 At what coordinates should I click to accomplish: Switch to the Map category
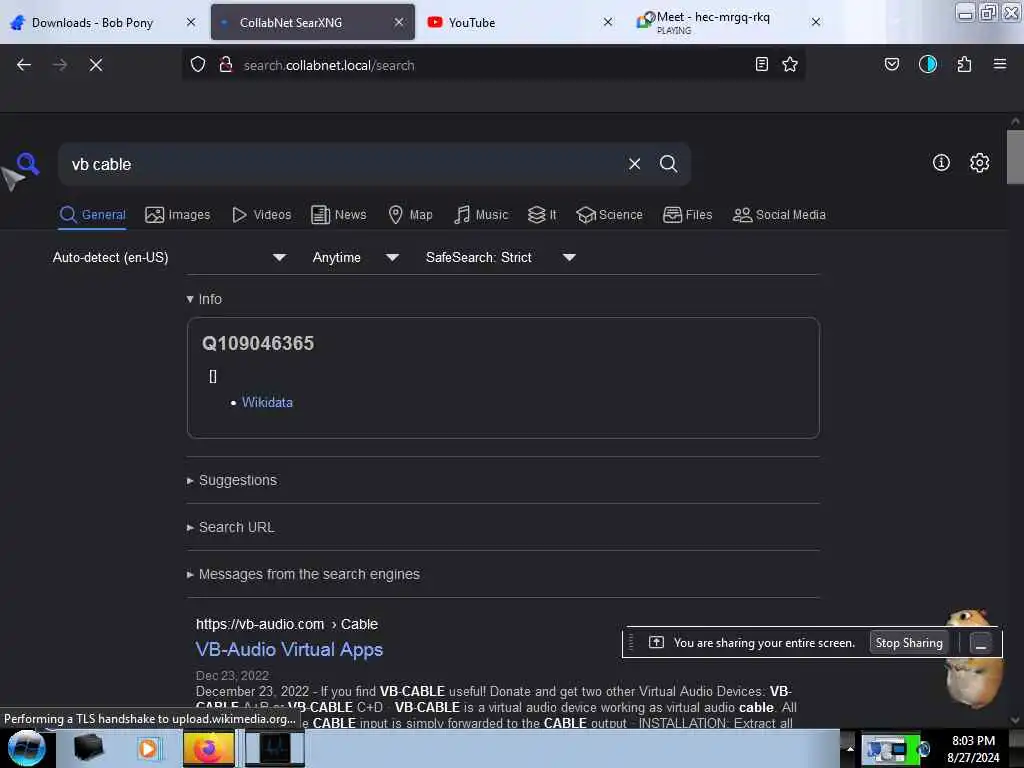pyautogui.click(x=410, y=215)
